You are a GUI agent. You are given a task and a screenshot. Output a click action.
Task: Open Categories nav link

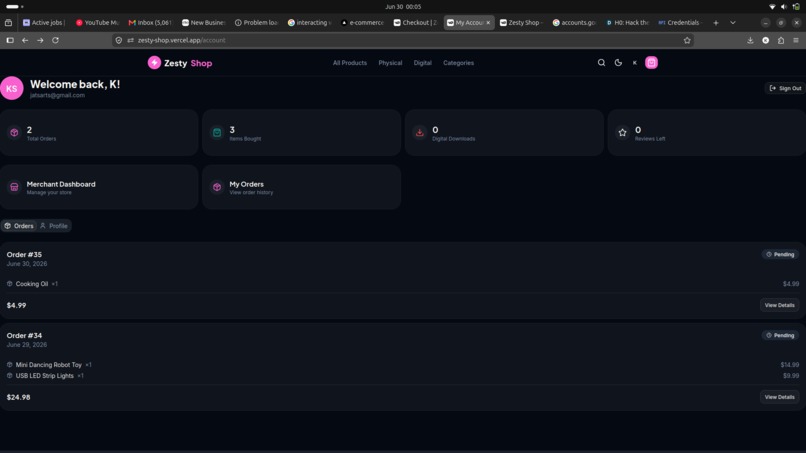(459, 63)
